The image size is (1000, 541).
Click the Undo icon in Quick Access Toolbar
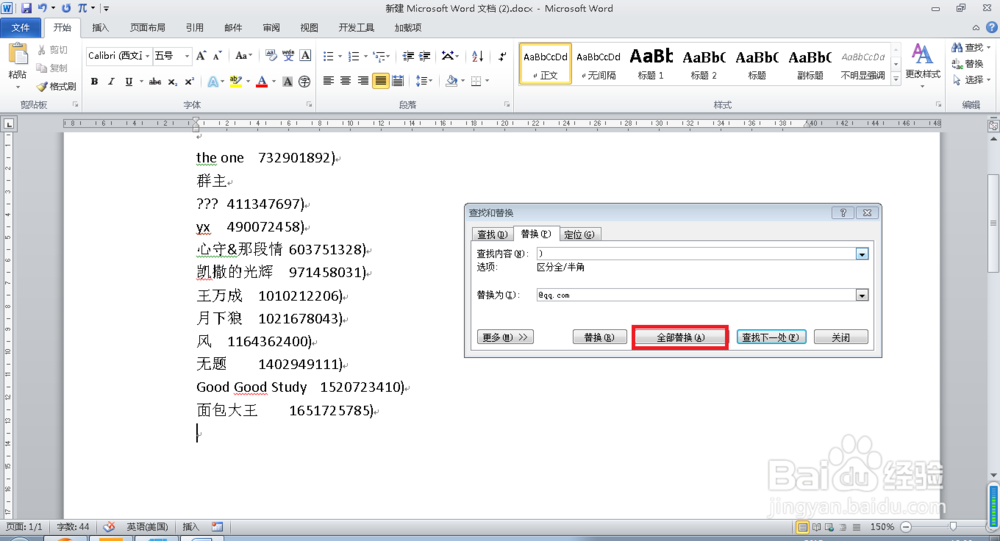tap(43, 8)
